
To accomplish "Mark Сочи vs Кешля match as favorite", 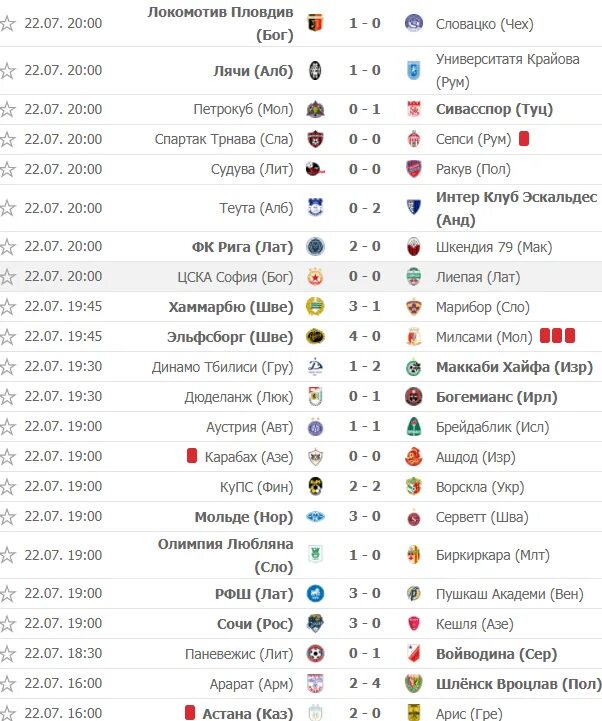I will (x=8, y=624).
